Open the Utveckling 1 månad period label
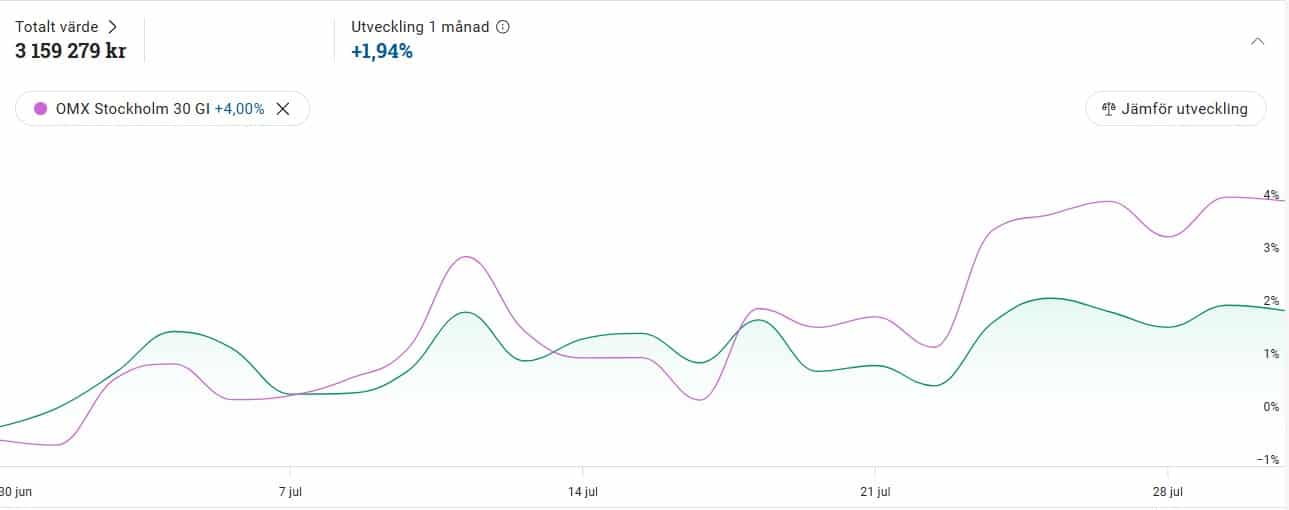The height and width of the screenshot is (510, 1289). click(x=420, y=27)
